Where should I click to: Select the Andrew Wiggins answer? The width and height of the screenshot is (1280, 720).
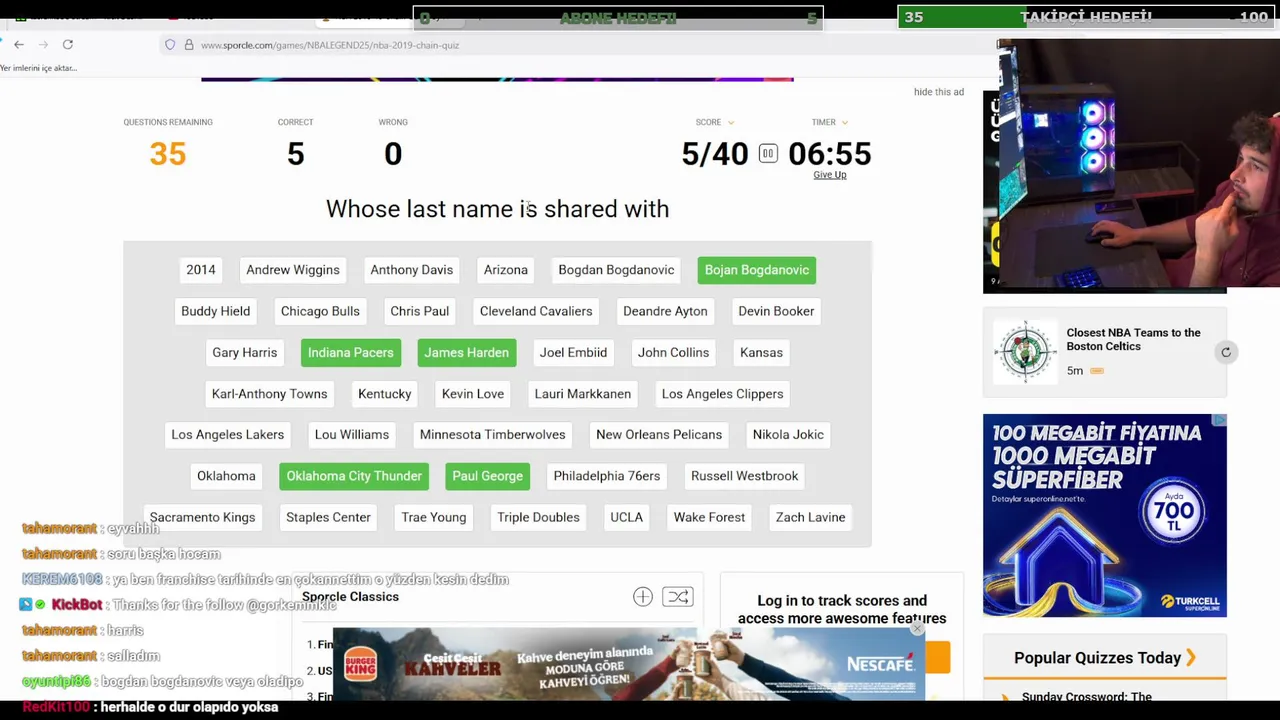(x=293, y=270)
